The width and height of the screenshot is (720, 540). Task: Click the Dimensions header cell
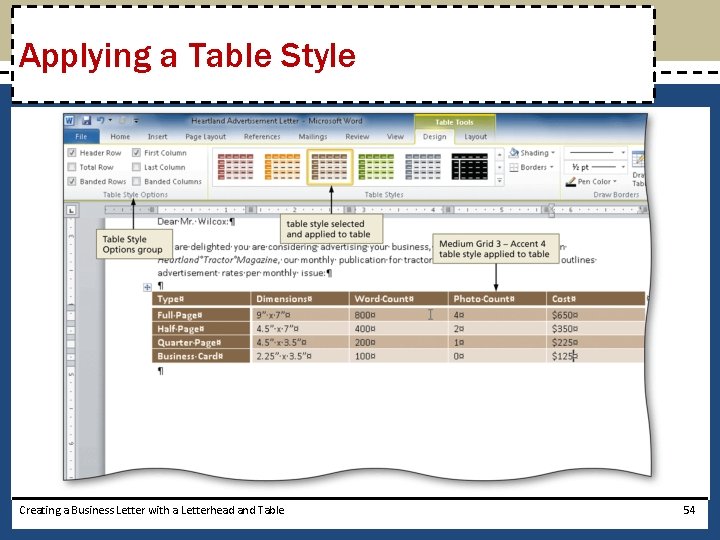coord(300,298)
